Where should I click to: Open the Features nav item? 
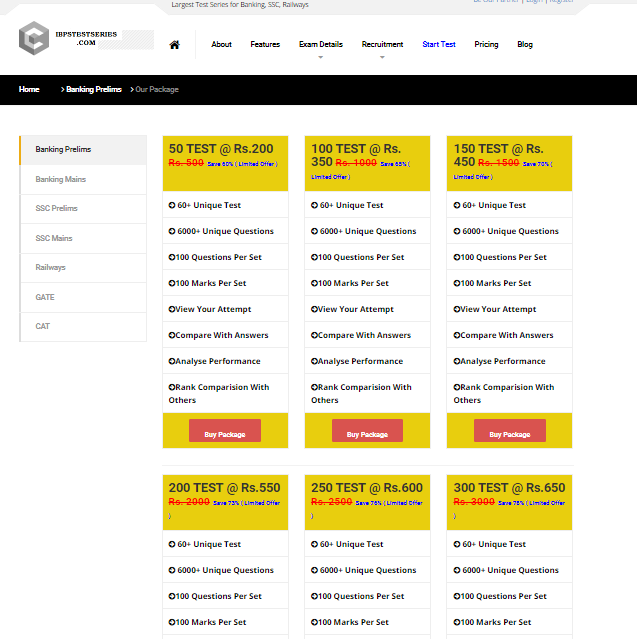265,45
